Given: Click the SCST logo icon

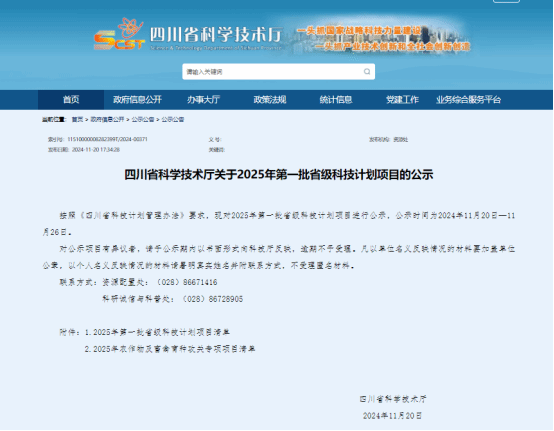Looking at the screenshot, I should (119, 34).
